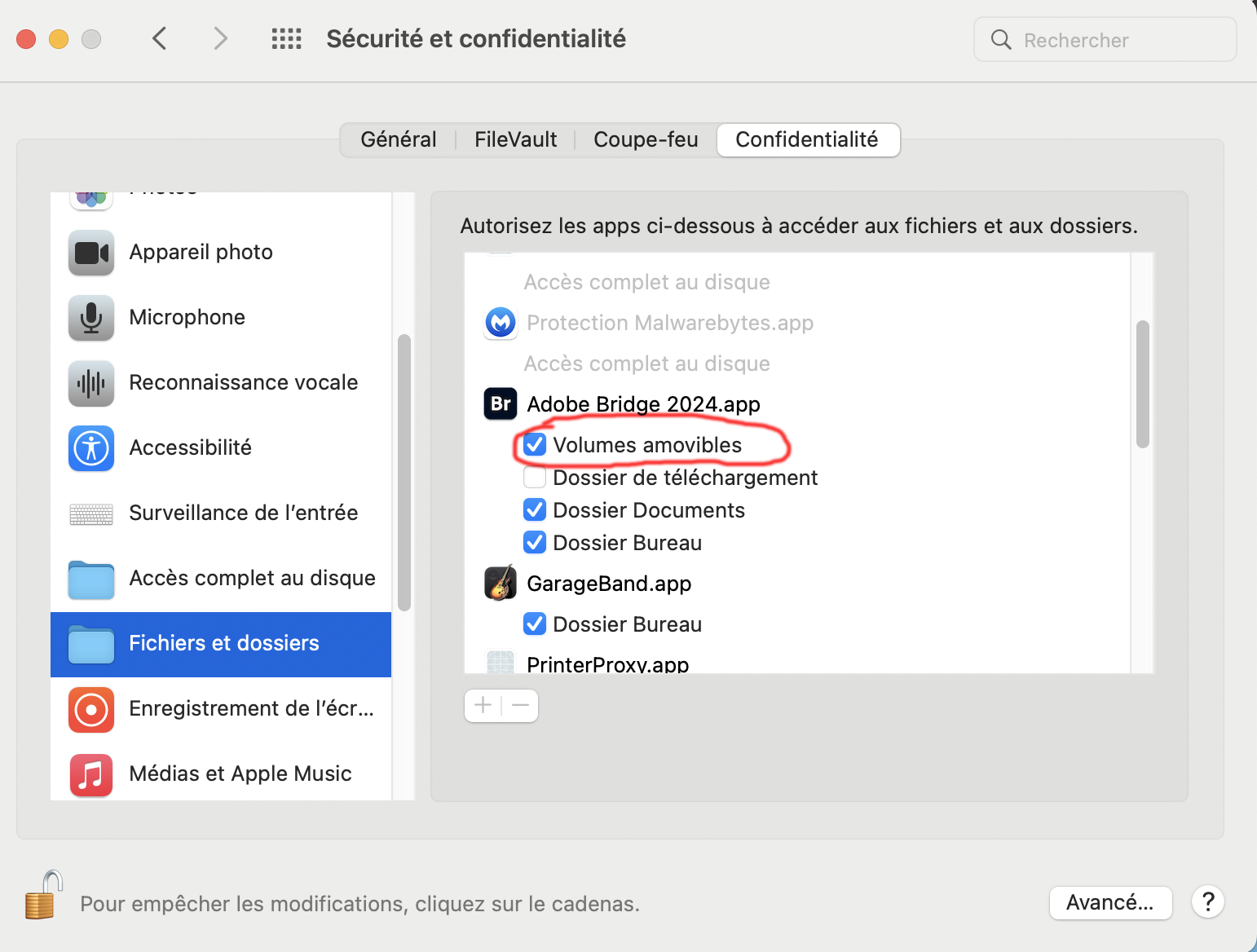The width and height of the screenshot is (1257, 952).
Task: Click the Avancé... button
Action: 1111,902
